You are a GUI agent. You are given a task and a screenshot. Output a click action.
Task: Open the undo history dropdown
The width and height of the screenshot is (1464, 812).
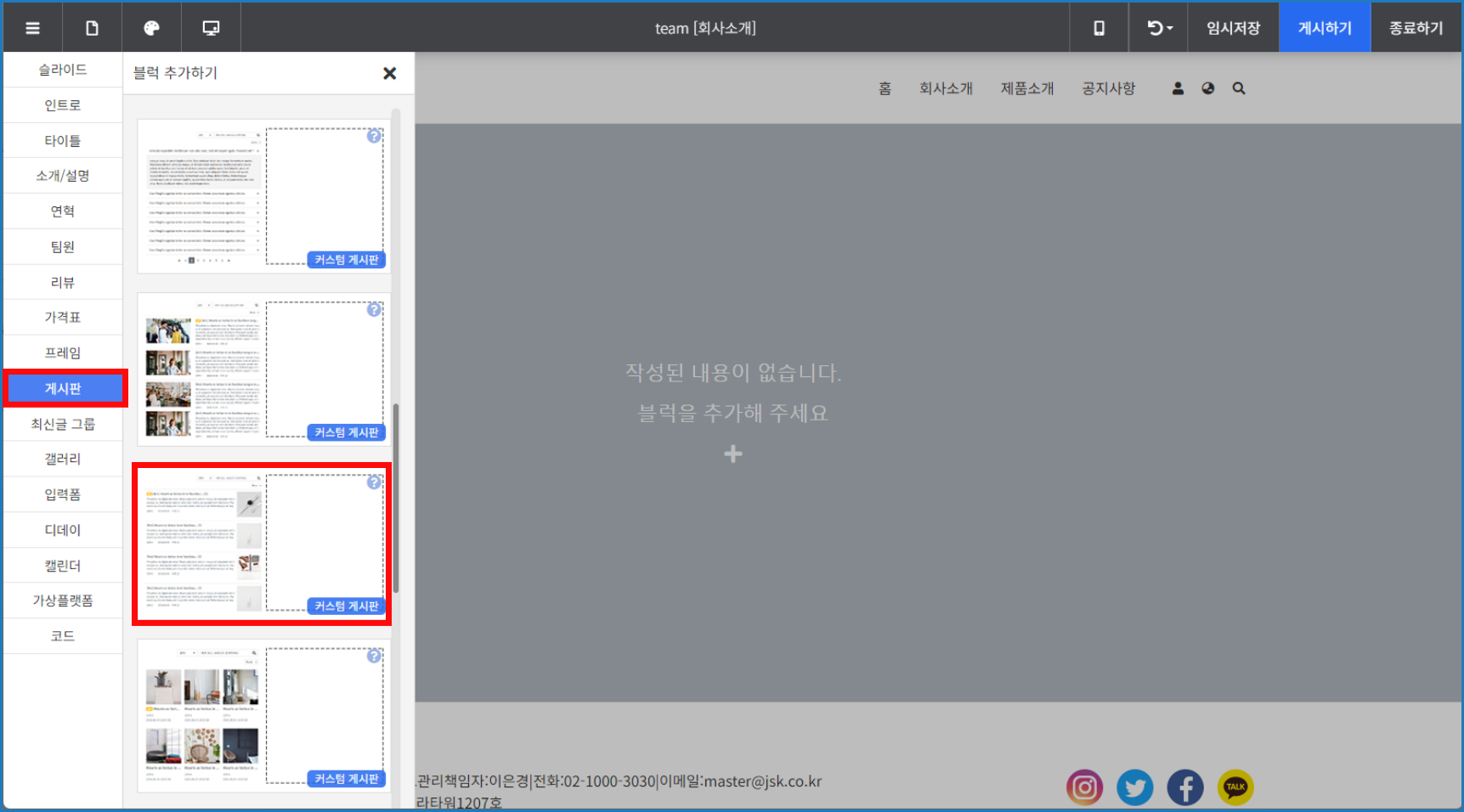[x=1159, y=28]
